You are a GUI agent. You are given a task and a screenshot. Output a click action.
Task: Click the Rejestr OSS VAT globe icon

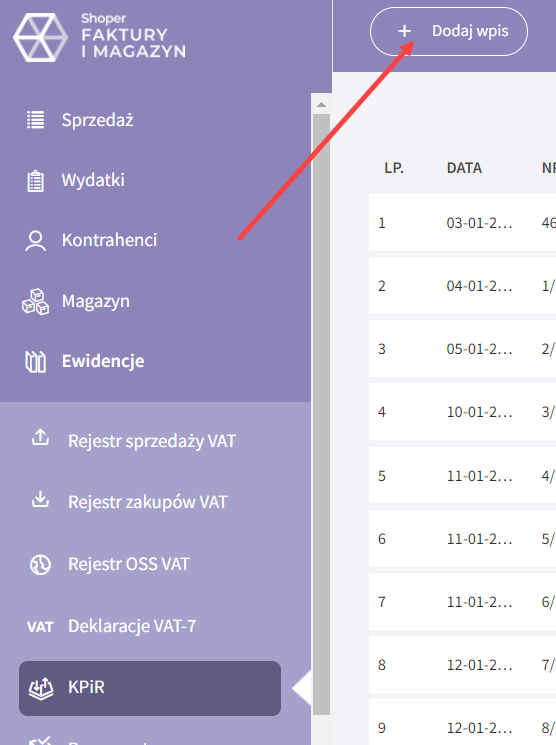[x=40, y=565]
